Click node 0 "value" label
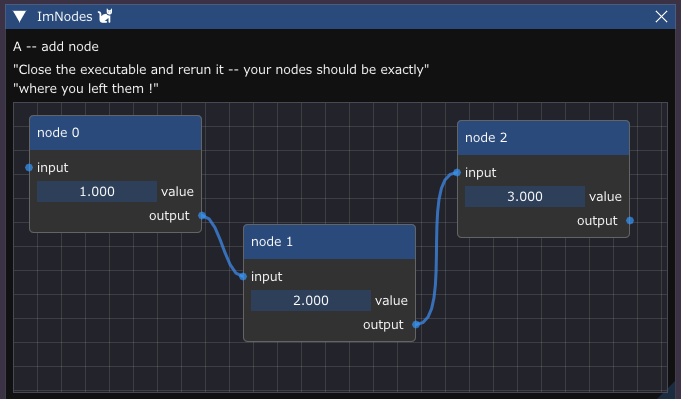This screenshot has width=681, height=399. 177,191
